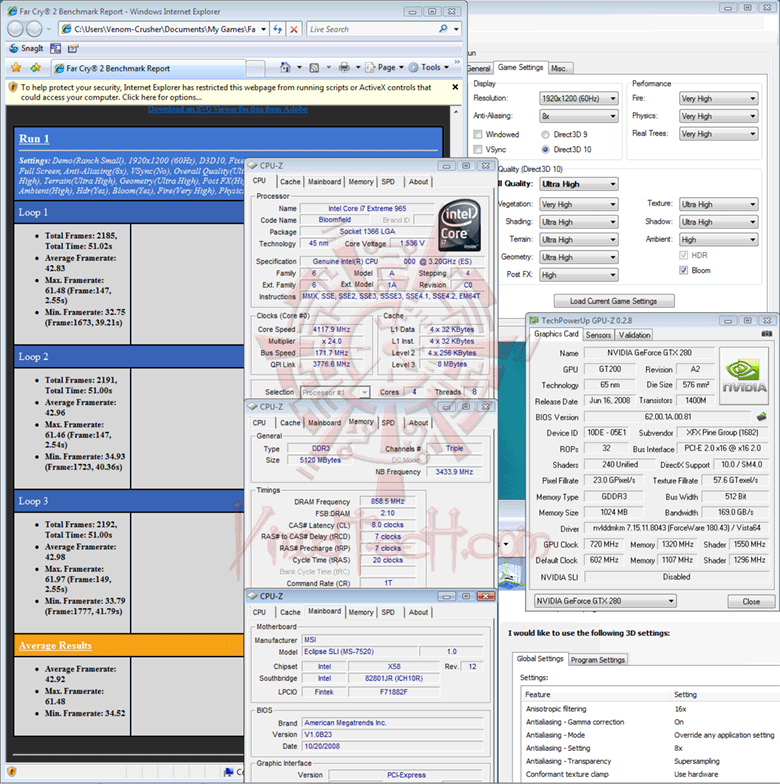Open the Fire quality dropdown
This screenshot has width=780, height=784.
pos(718,98)
